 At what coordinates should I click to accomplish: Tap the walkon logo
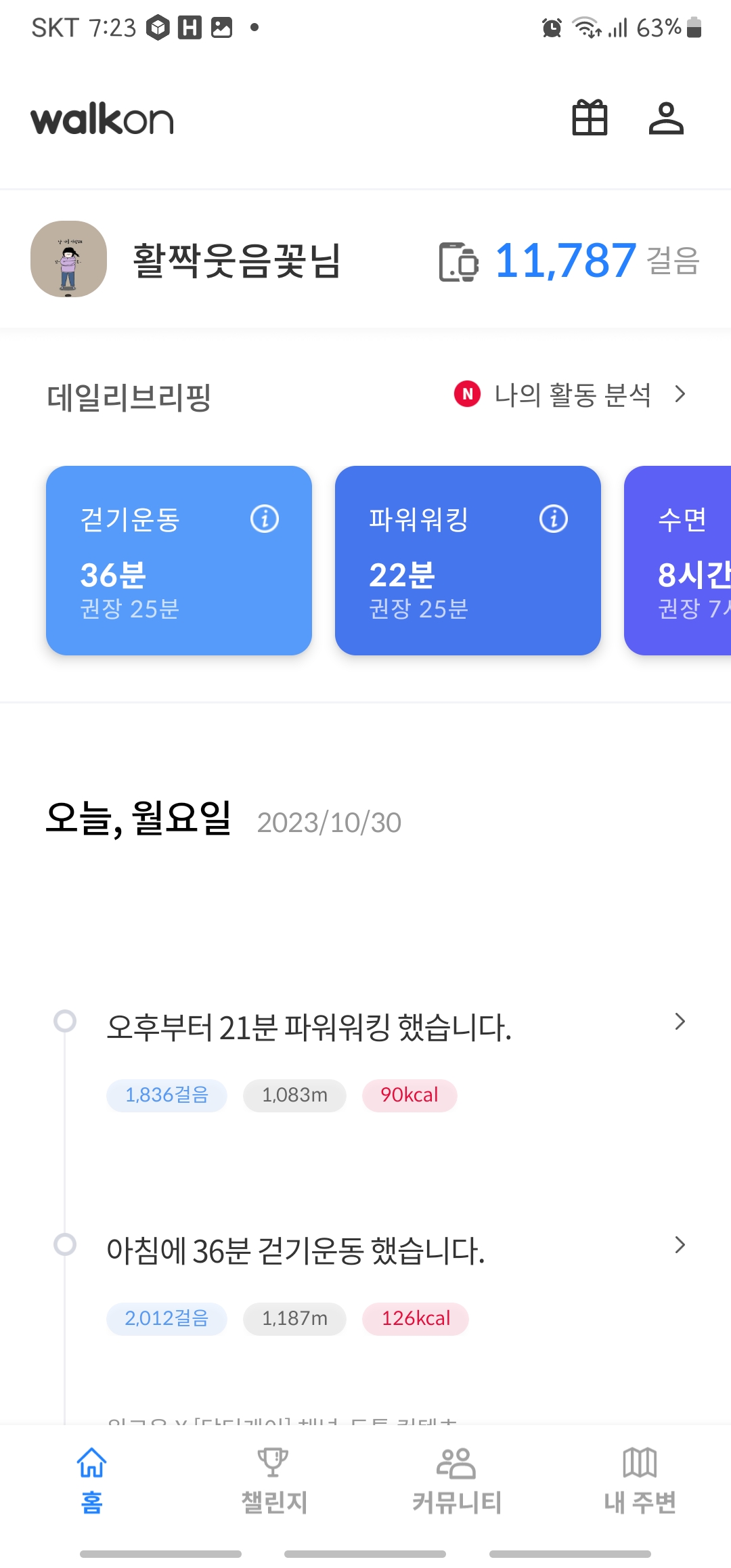102,119
